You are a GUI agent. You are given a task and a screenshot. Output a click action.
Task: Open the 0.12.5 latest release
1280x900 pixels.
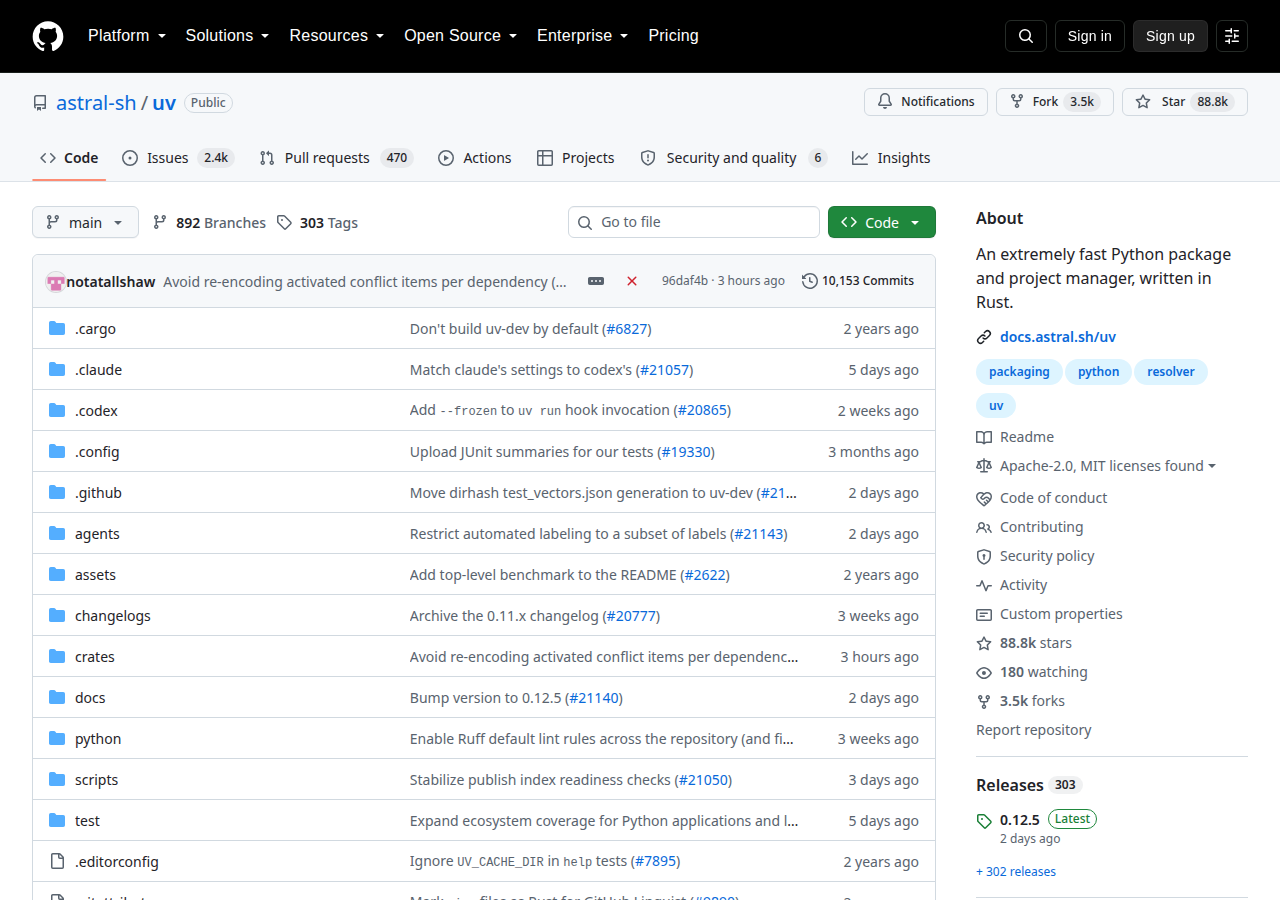tap(1020, 819)
